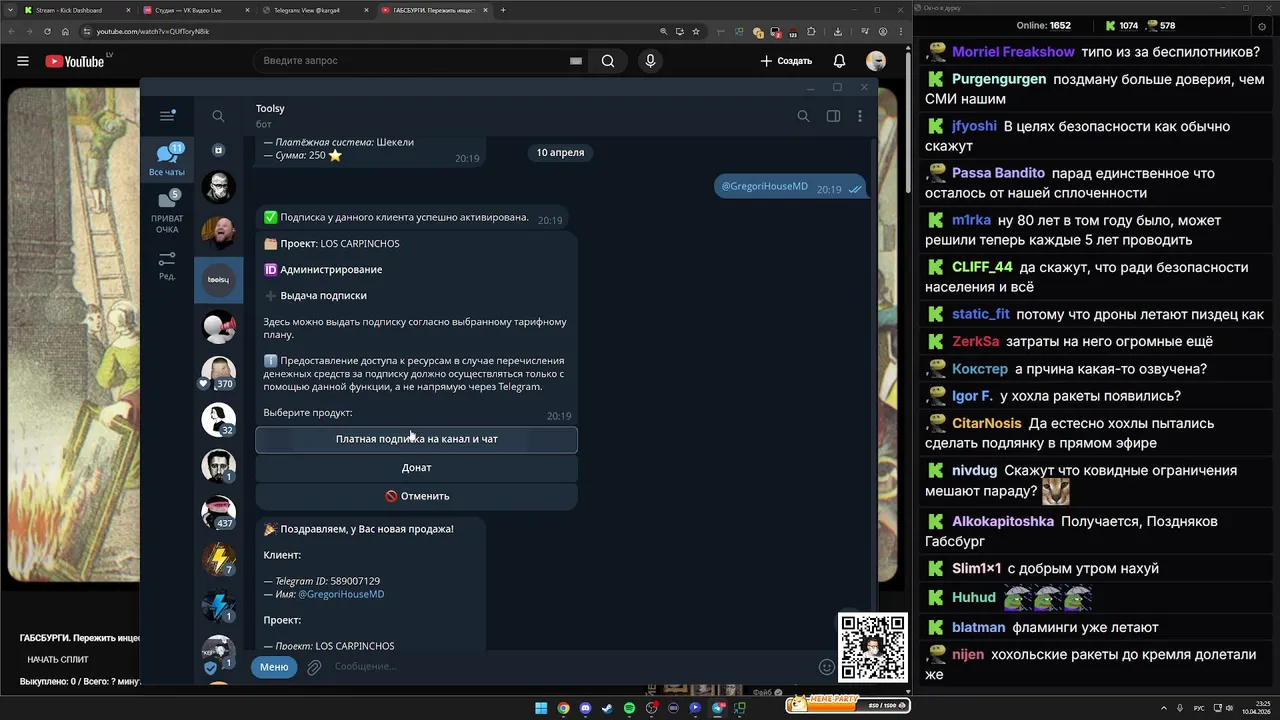1280x720 pixels.
Task: Open the YouTube on-screen keyboard icon
Action: (x=576, y=61)
